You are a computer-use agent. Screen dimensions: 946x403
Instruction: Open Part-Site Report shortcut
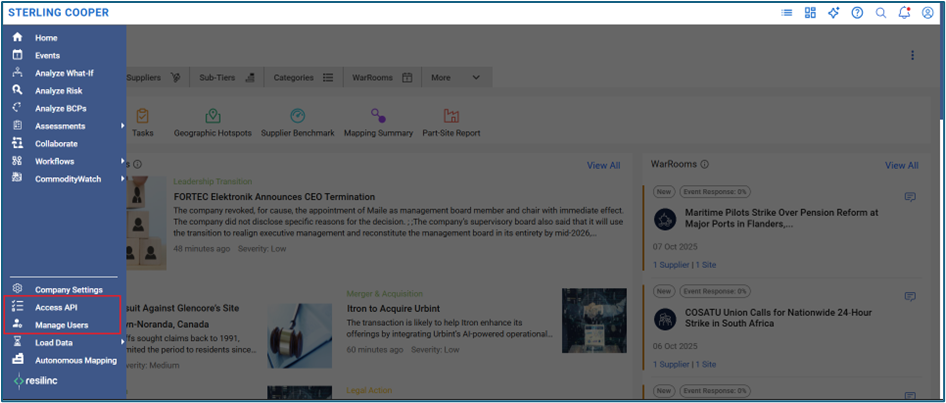tap(451, 122)
